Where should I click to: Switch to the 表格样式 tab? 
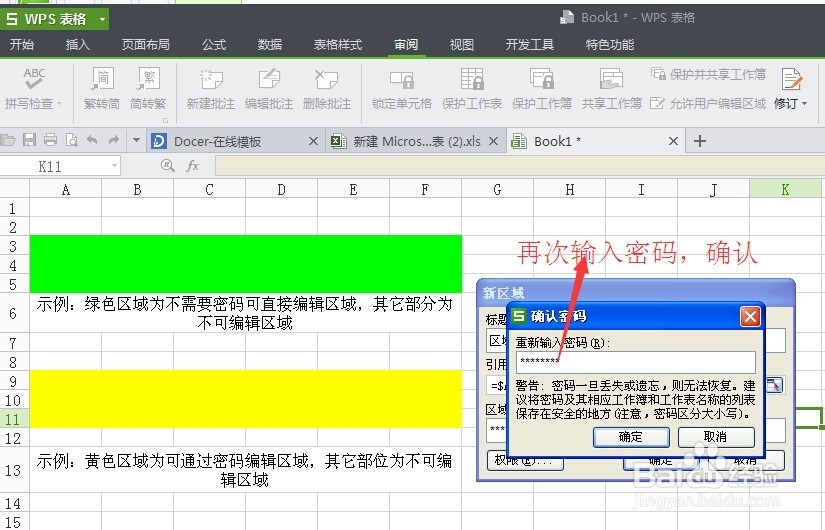(338, 45)
